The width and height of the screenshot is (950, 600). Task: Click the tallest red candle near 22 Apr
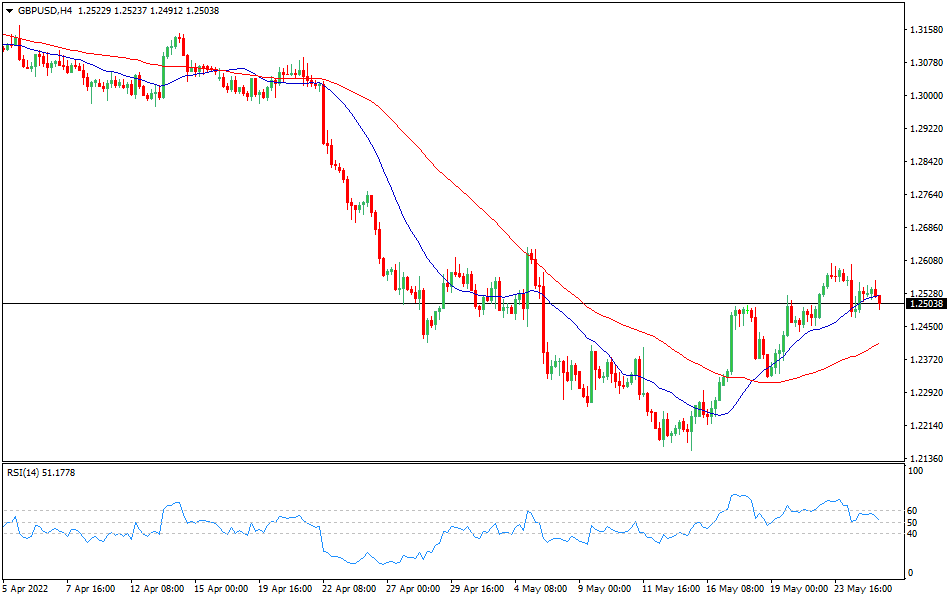pos(324,115)
